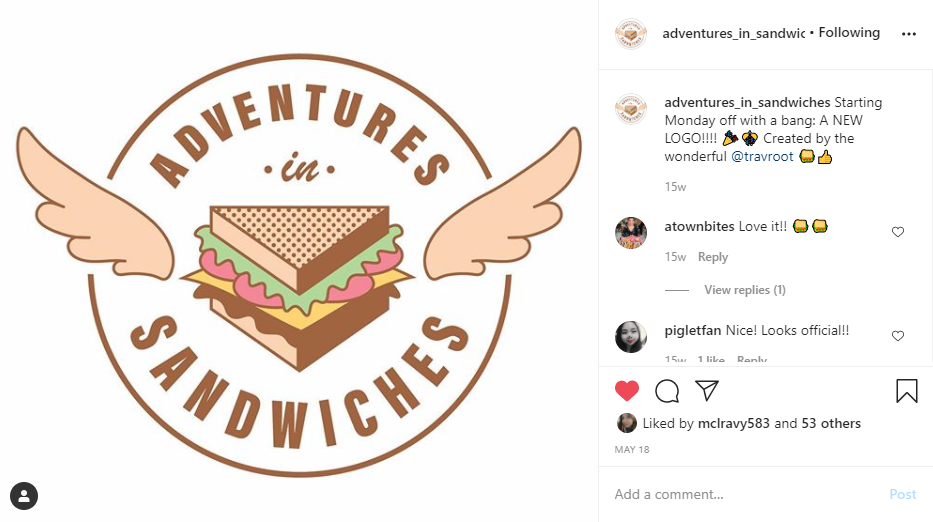Open the comment speech bubble icon

pos(666,391)
